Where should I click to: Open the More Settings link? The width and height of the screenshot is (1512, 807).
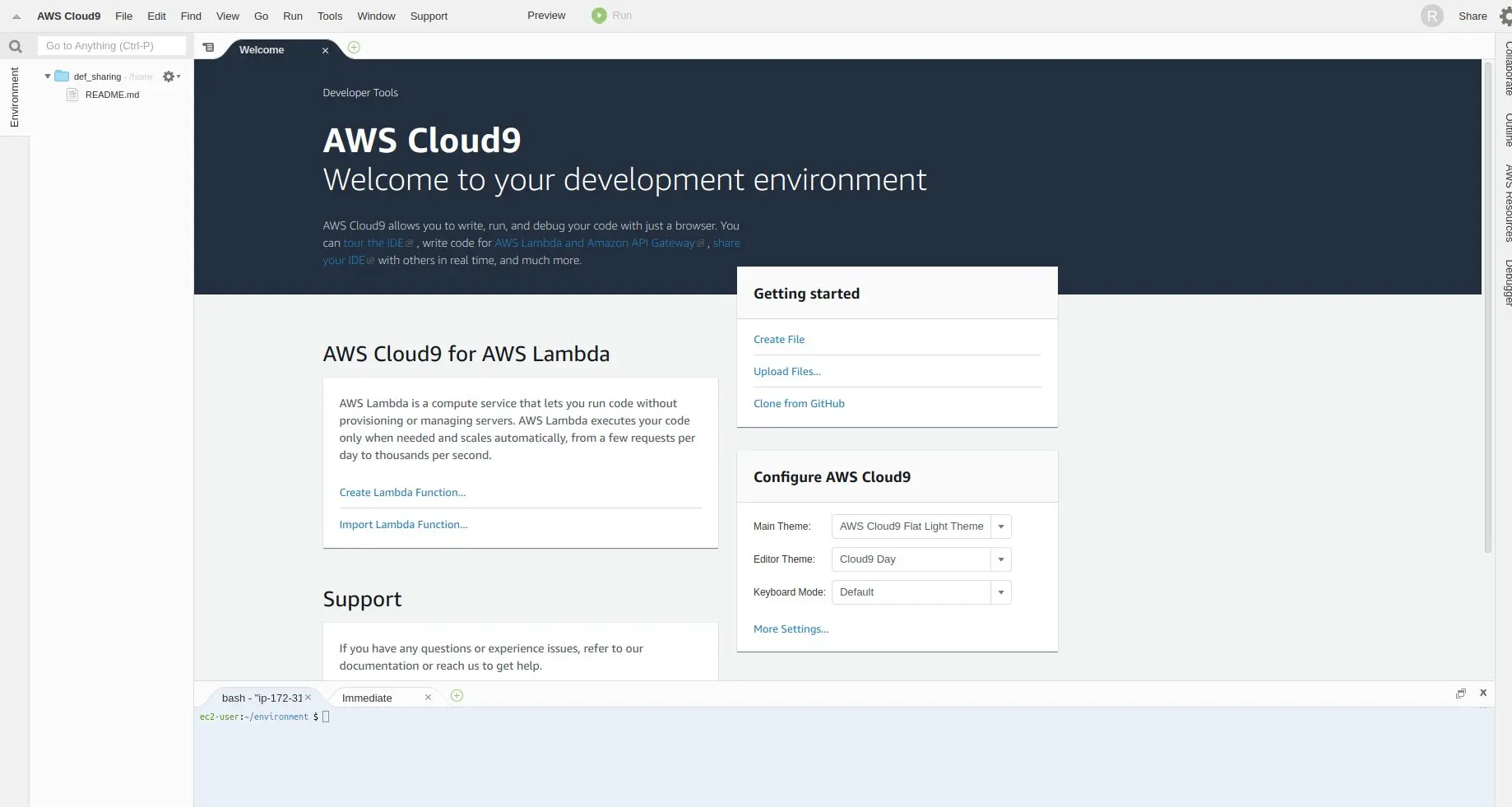[x=791, y=628]
